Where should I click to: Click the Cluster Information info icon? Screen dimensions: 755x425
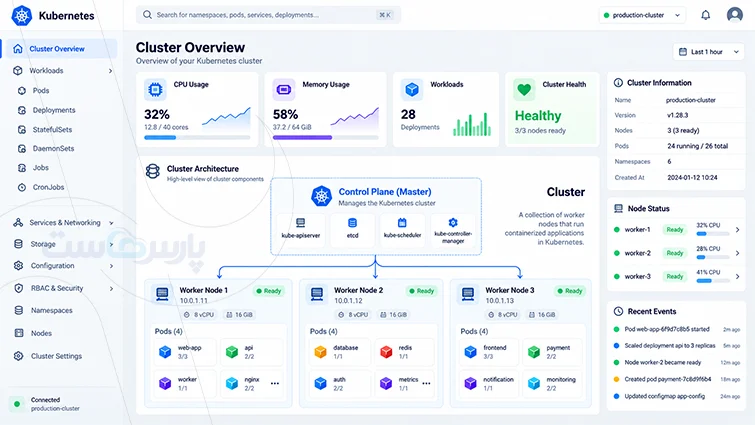coord(618,83)
